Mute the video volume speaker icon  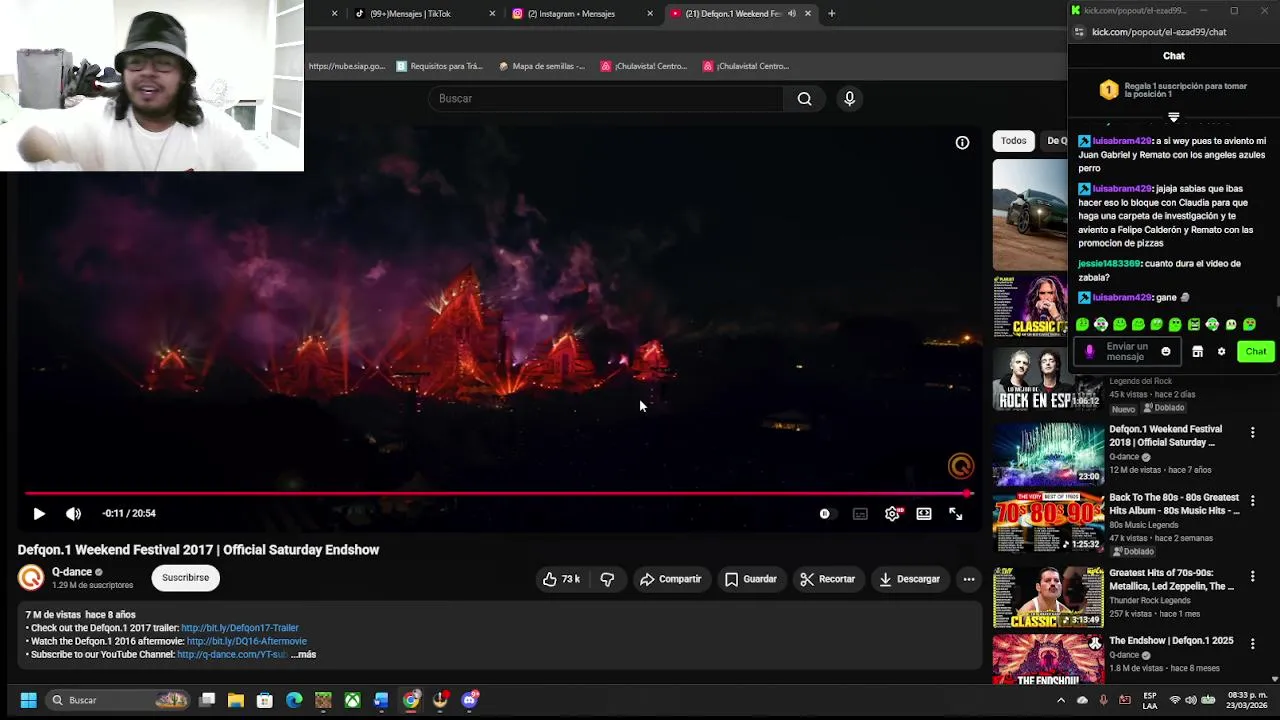73,513
